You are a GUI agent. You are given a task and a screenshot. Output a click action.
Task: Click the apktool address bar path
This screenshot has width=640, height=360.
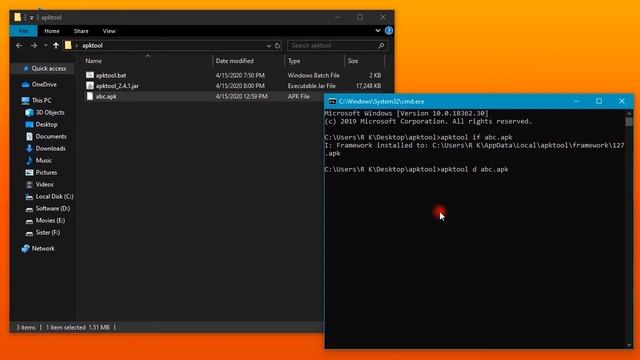(92, 46)
